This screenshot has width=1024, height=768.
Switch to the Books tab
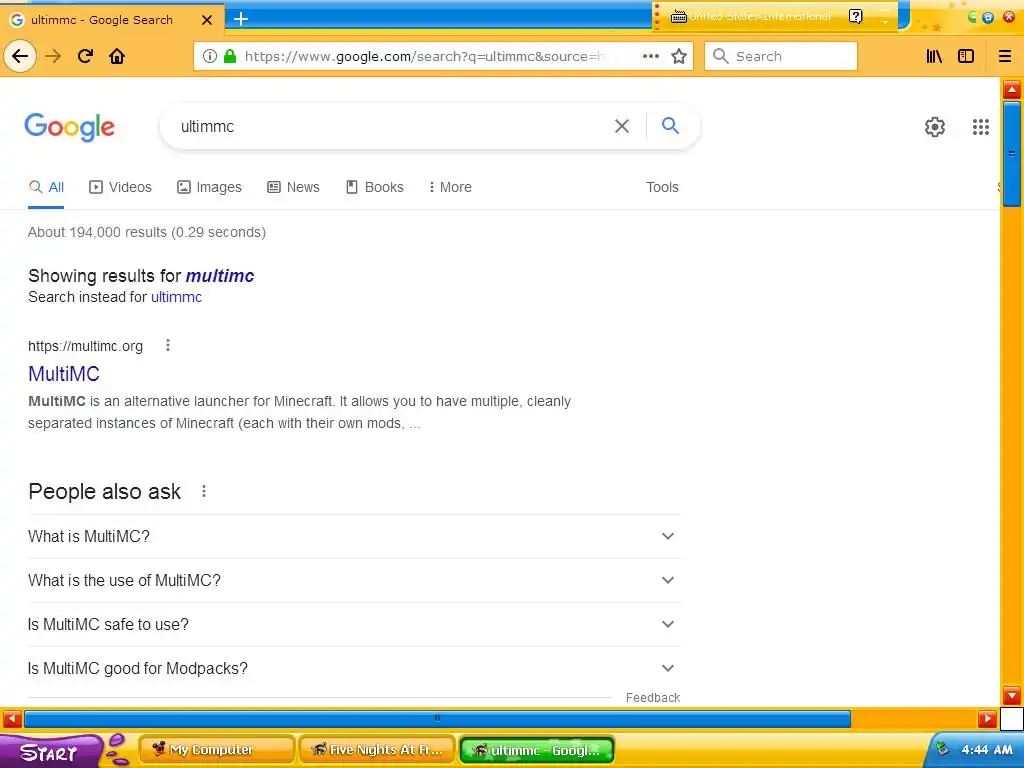pos(374,187)
